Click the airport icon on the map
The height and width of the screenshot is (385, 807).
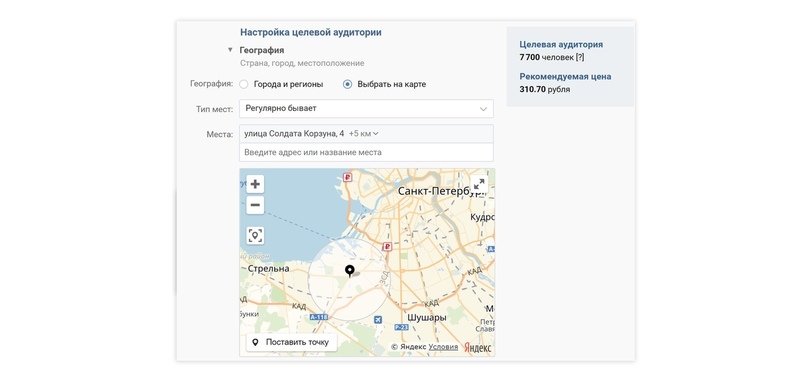click(x=379, y=320)
